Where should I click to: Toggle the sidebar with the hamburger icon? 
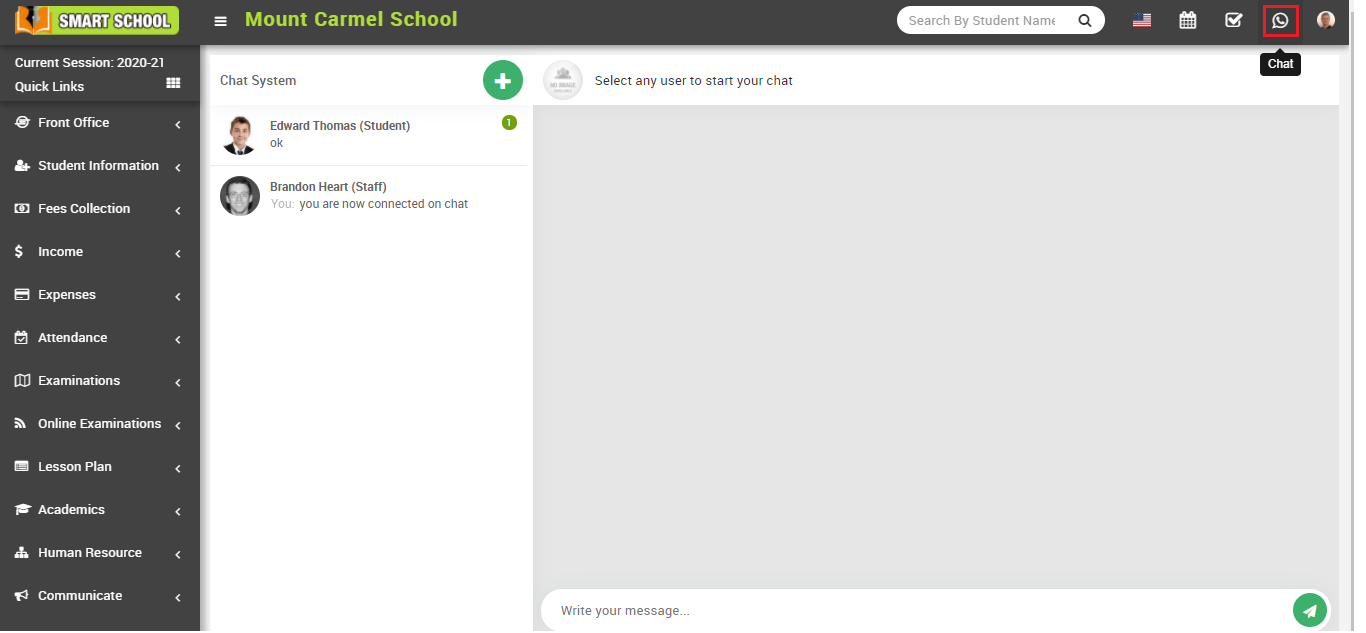click(x=220, y=20)
